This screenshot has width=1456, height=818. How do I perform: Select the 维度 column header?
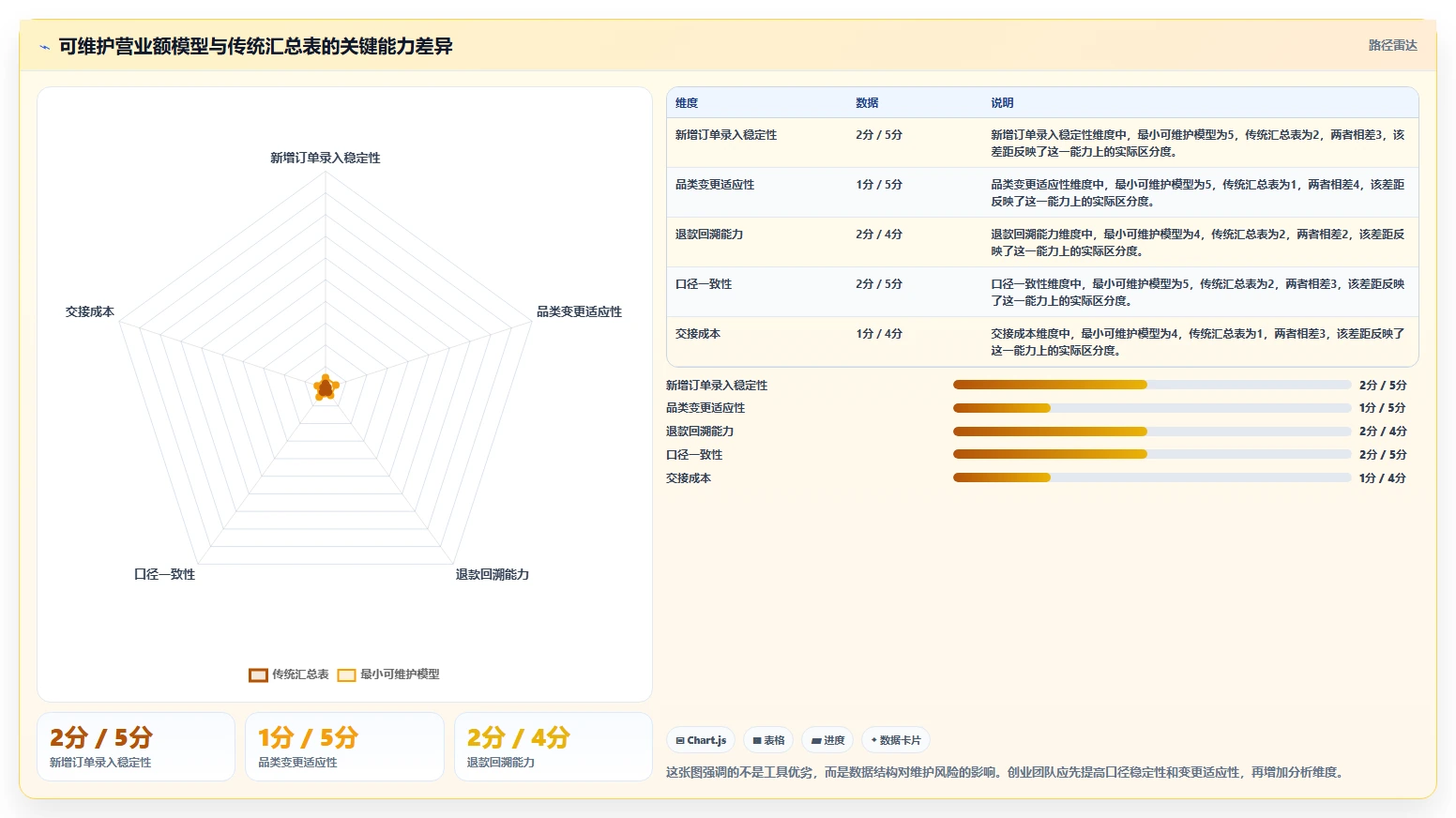click(x=687, y=103)
